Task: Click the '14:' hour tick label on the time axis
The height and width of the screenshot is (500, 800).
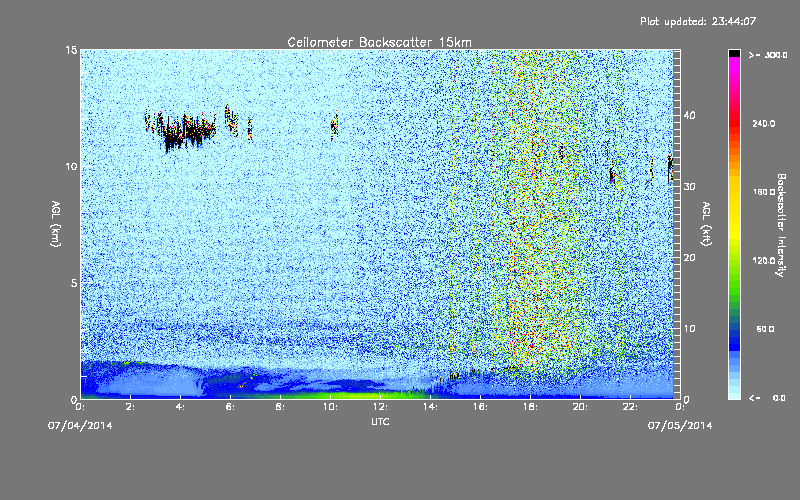Action: (430, 407)
